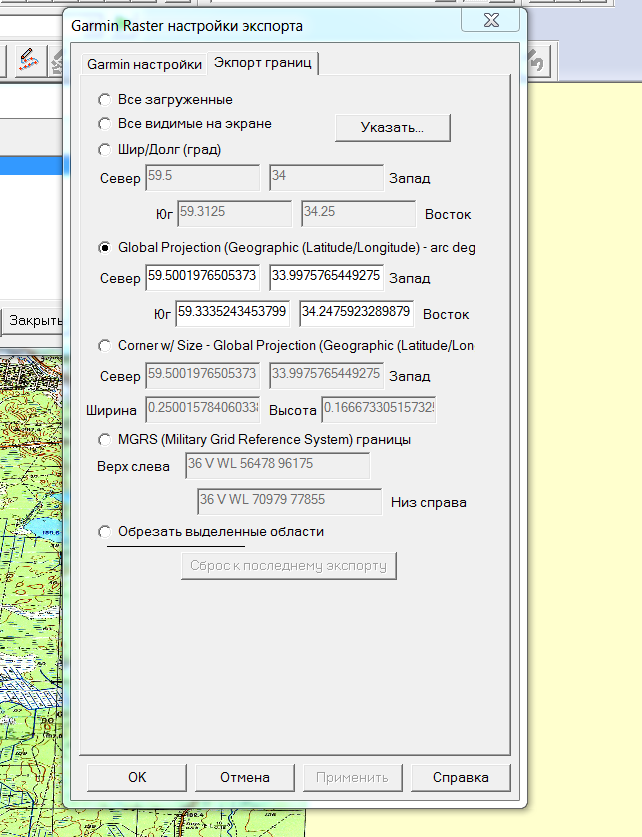Click the editable 'Юг' field showing 59.3335243453799

233,312
